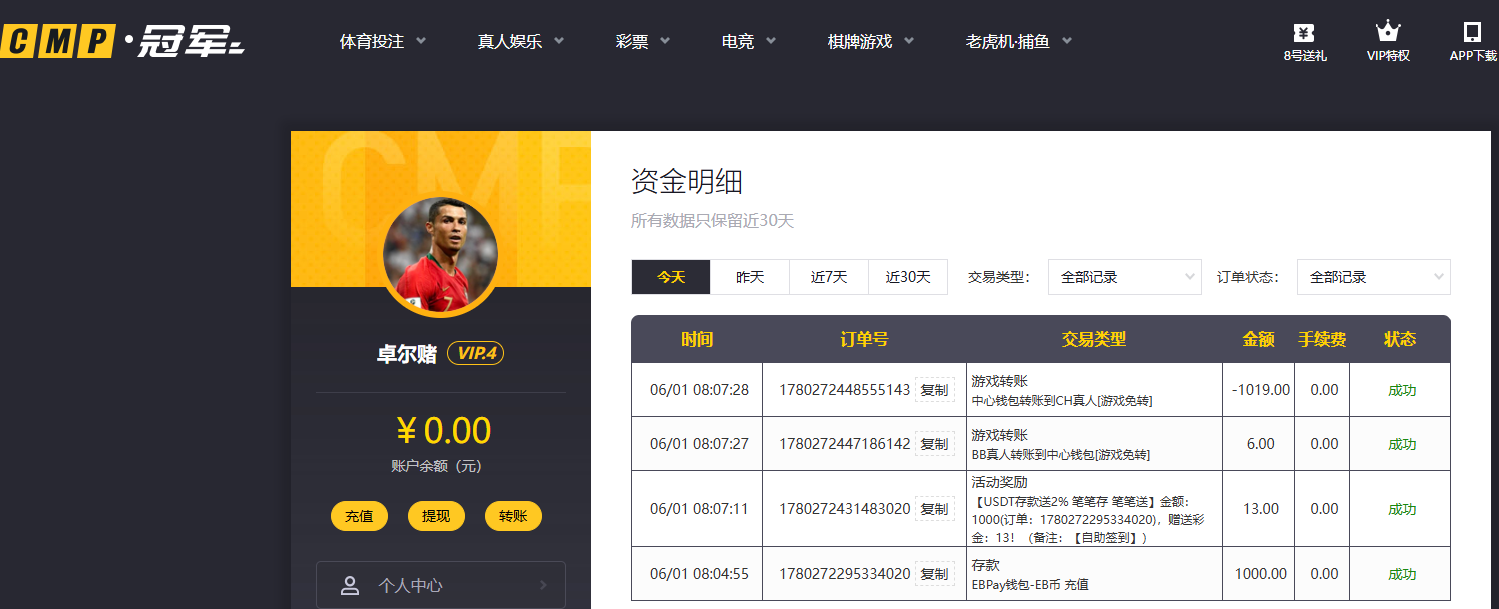Click the 充值 button
Screen dimensions: 1499x609
[359, 516]
